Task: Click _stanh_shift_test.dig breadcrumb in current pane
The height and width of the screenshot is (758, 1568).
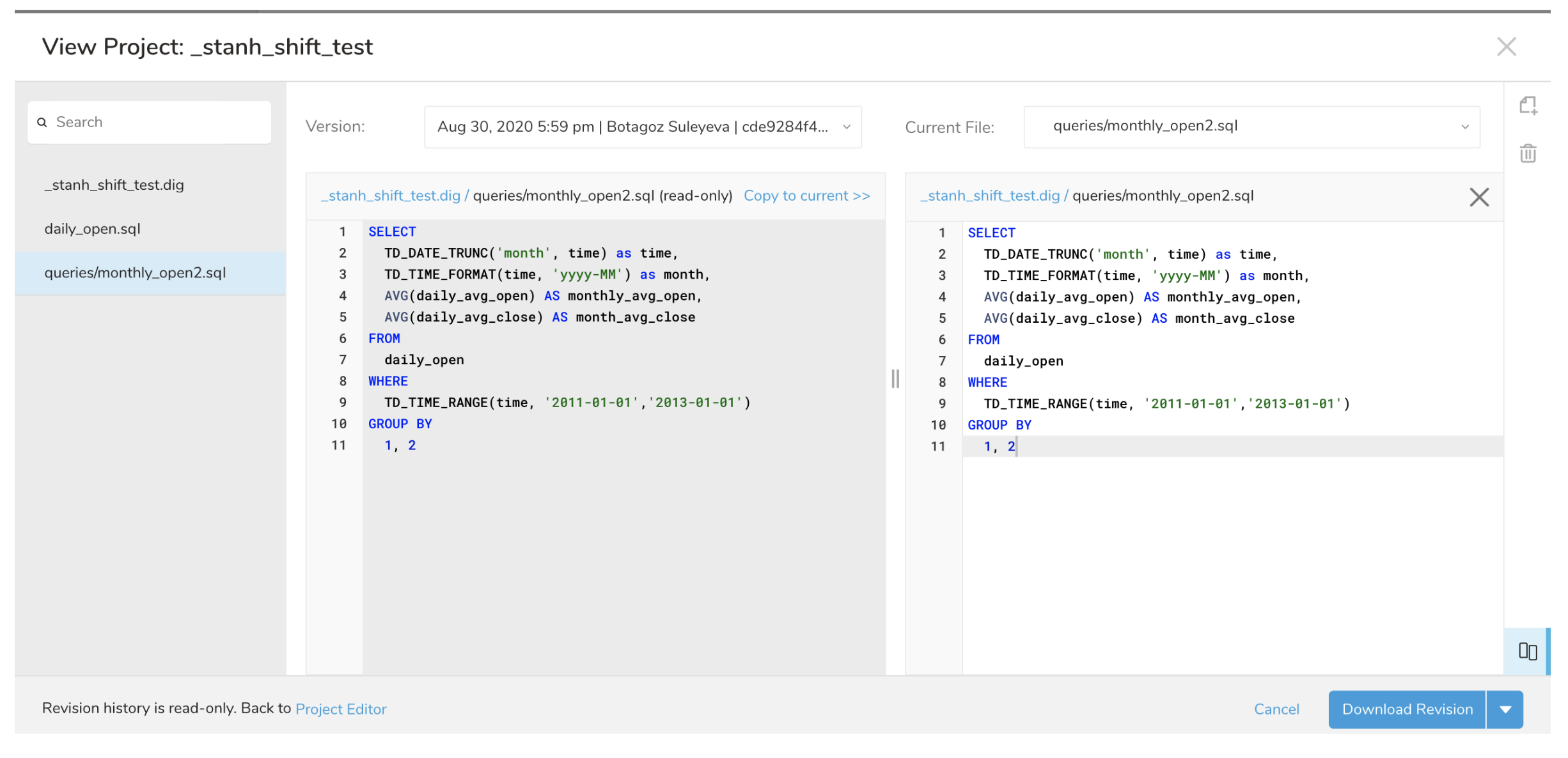Action: pos(989,196)
